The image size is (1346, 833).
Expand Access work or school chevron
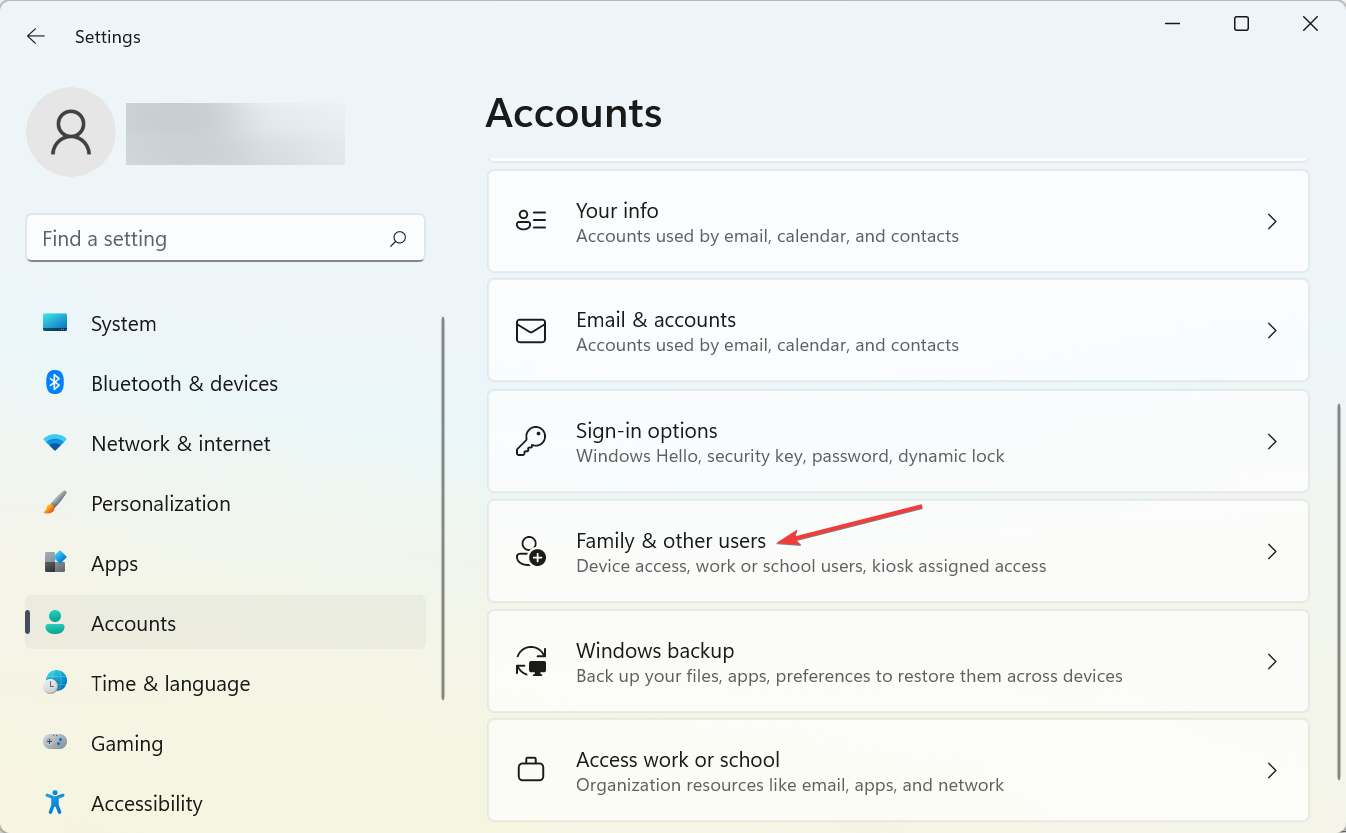pos(1272,770)
